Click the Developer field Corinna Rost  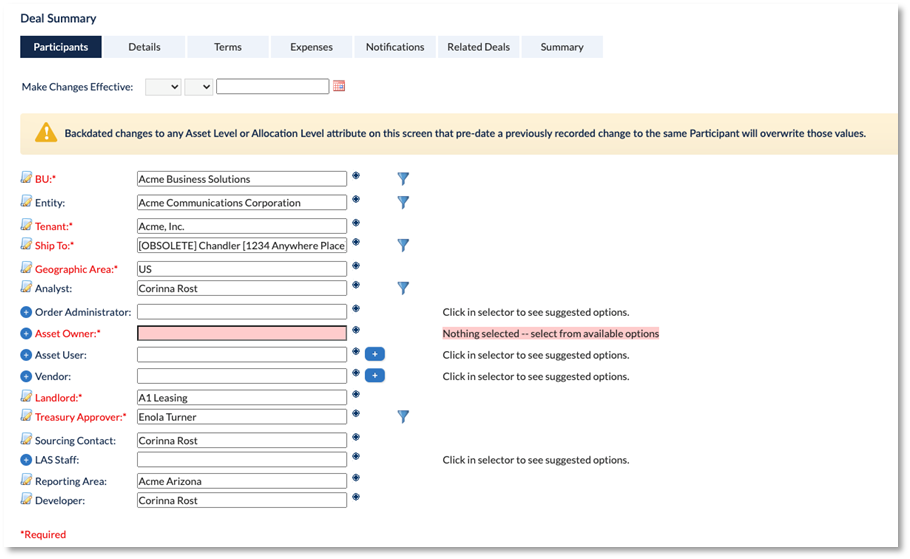(x=242, y=500)
